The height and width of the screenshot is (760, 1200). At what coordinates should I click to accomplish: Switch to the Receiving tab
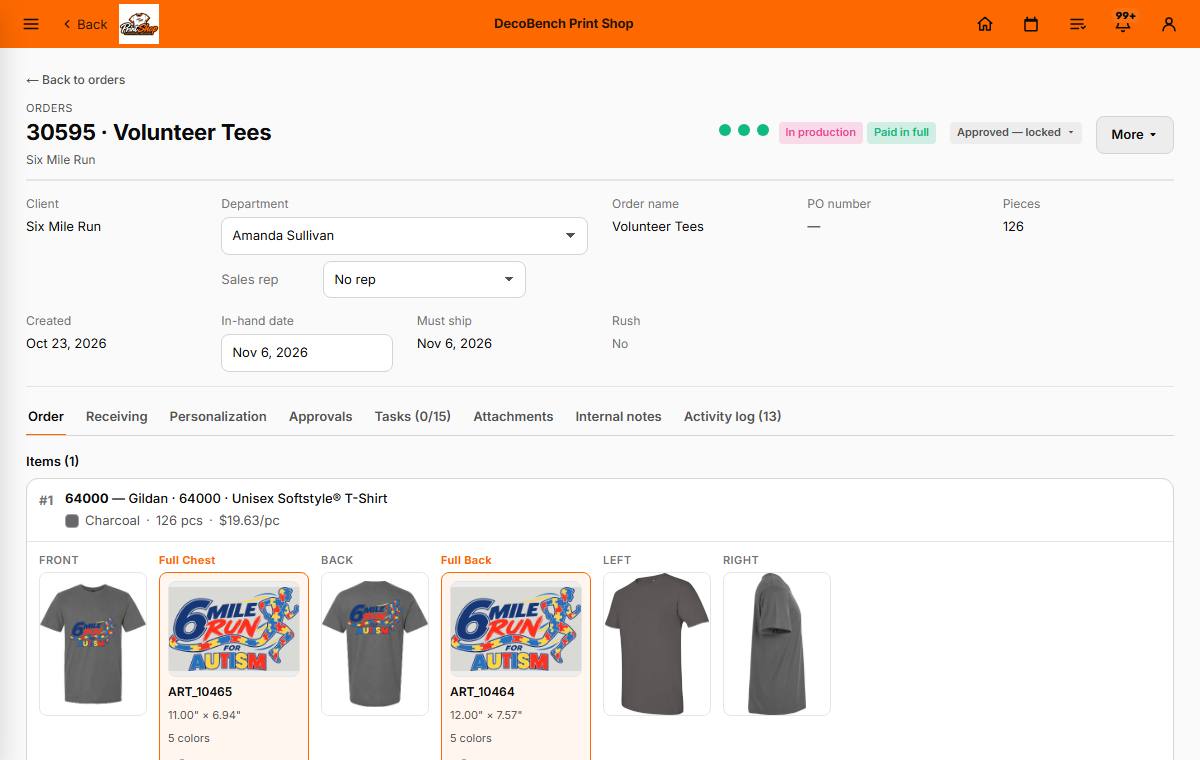(116, 416)
